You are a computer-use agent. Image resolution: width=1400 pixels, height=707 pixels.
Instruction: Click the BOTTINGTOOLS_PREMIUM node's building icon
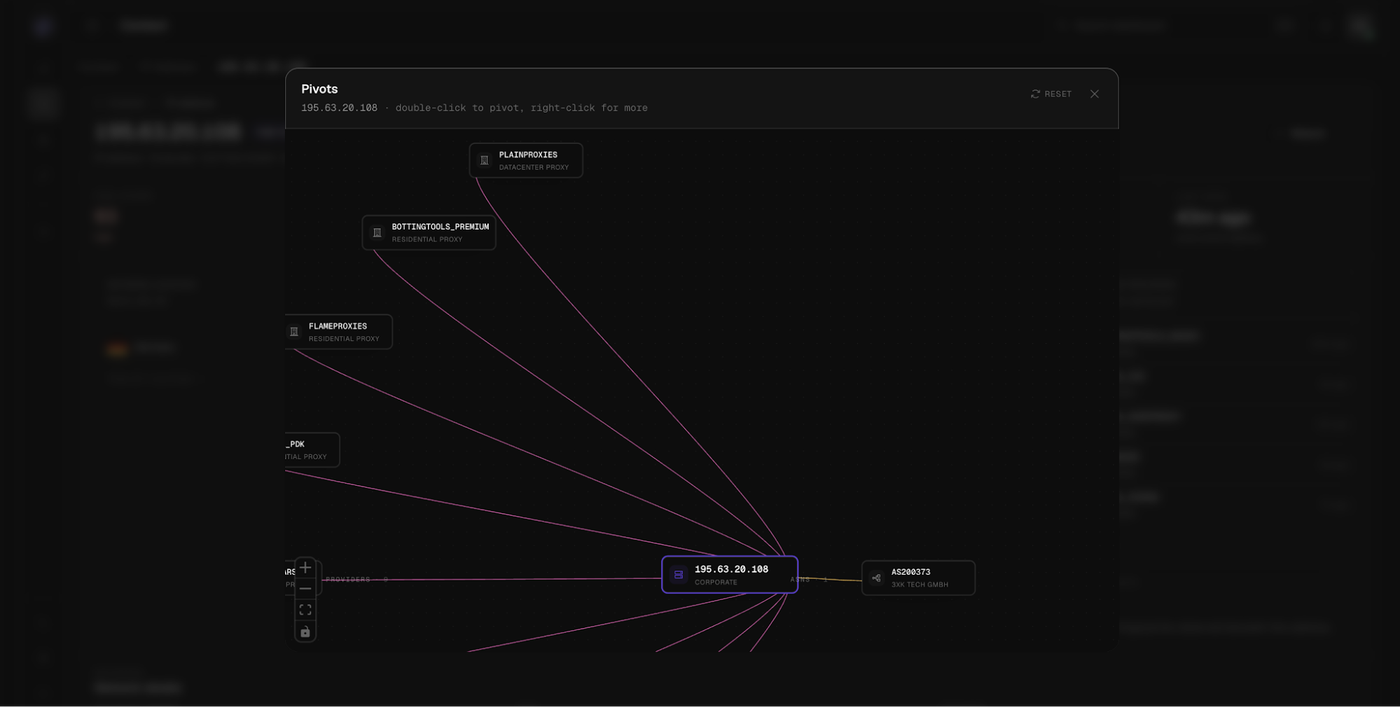pyautogui.click(x=377, y=232)
